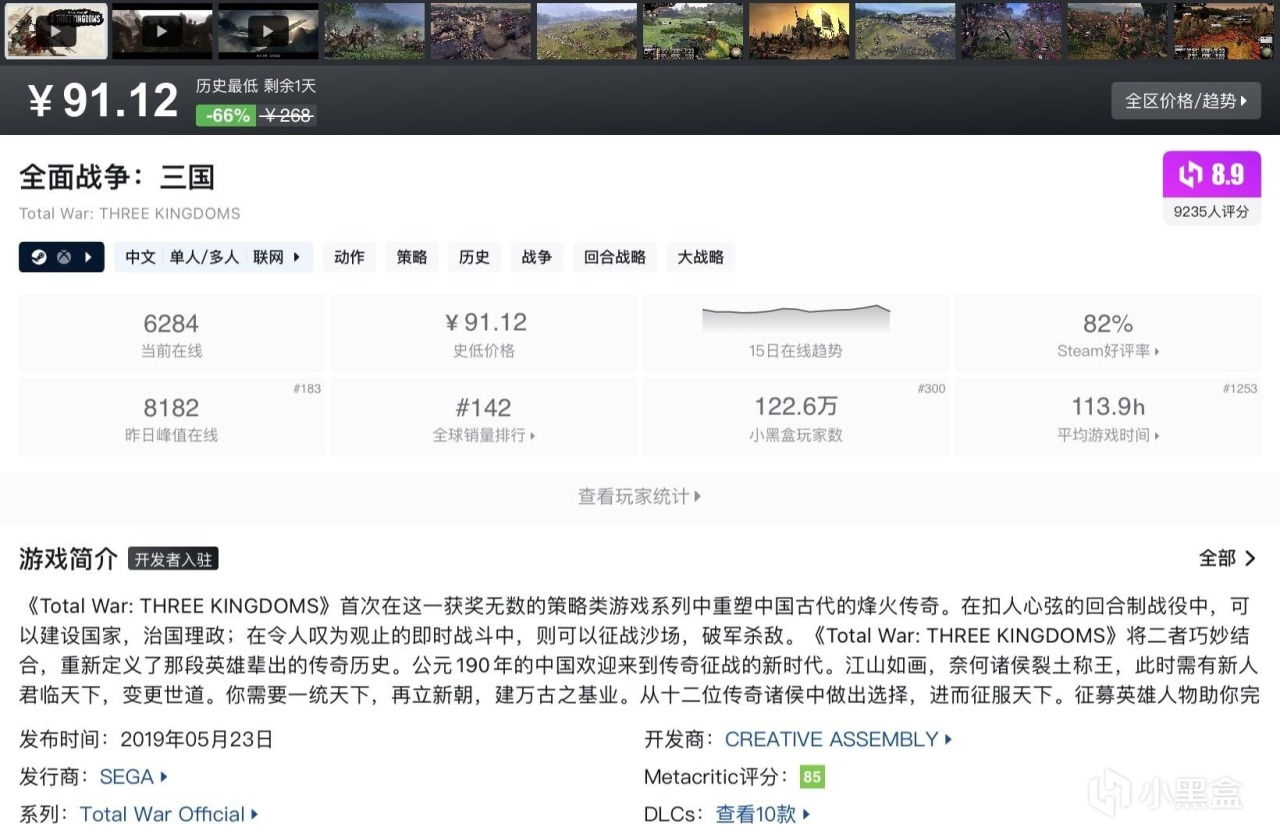Click the 开发者入驻 badge
The width and height of the screenshot is (1280, 838).
click(x=173, y=559)
